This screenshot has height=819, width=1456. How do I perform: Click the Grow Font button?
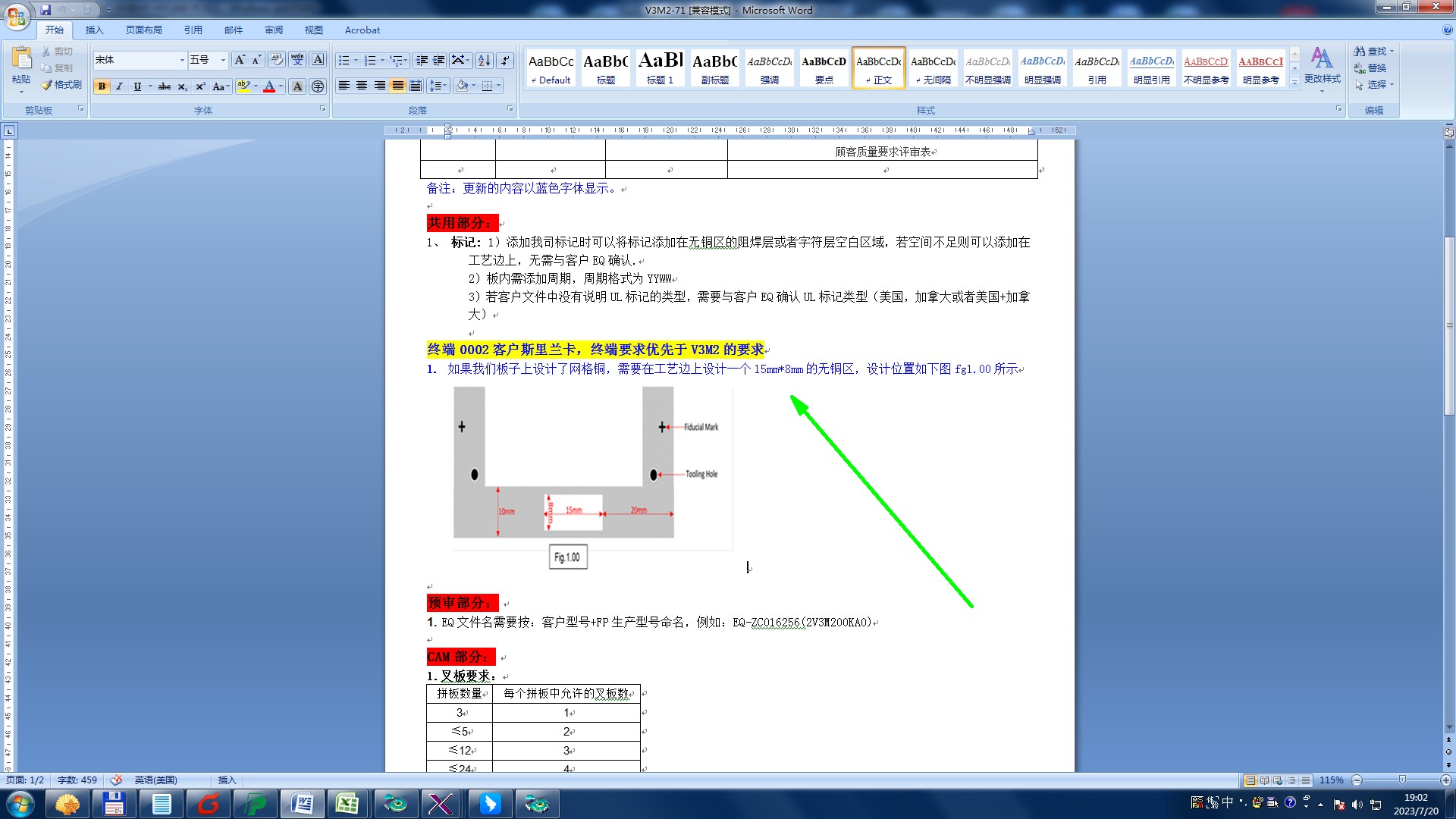point(240,60)
